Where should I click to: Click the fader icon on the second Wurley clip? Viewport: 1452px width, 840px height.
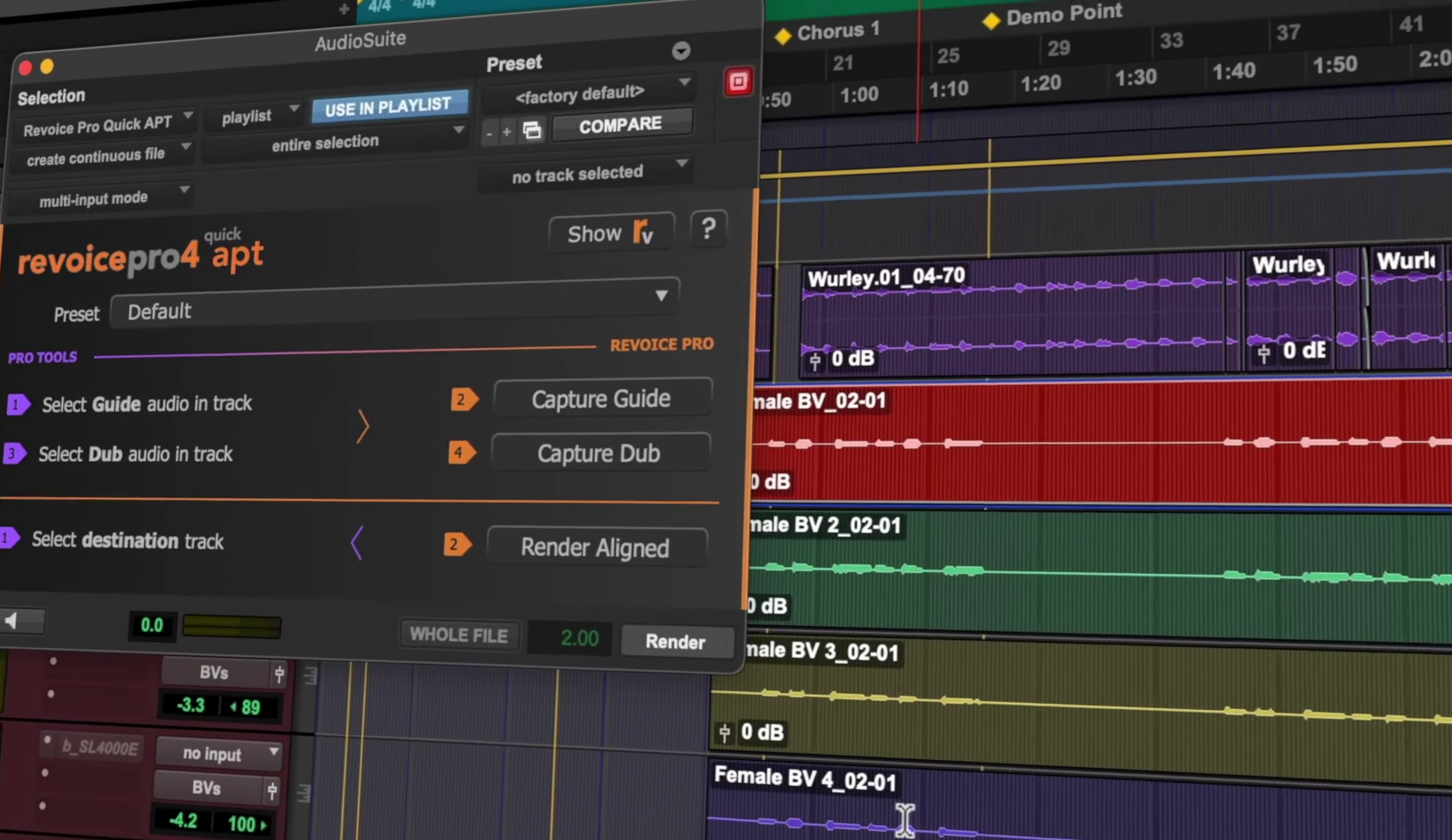[x=1264, y=353]
